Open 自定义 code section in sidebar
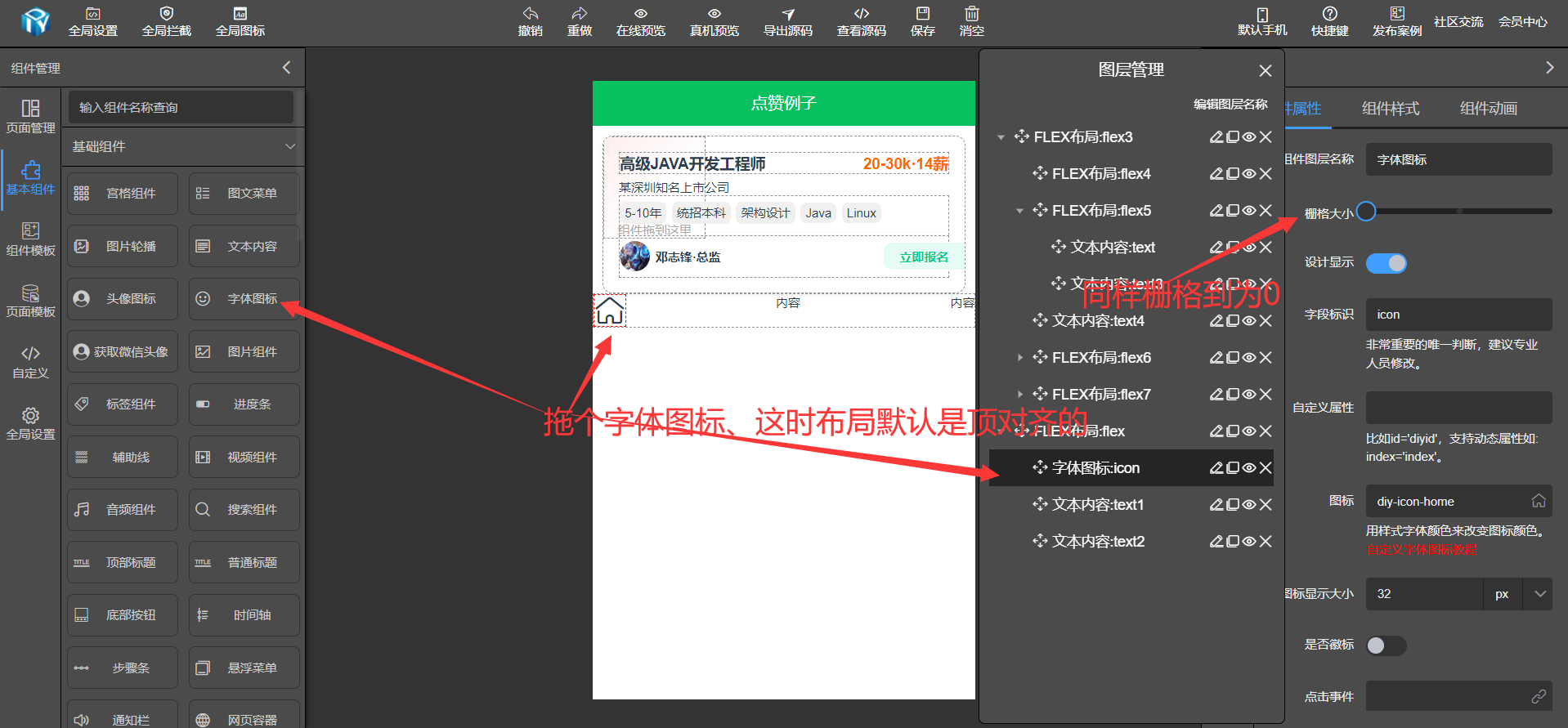This screenshot has height=728, width=1568. click(x=30, y=362)
